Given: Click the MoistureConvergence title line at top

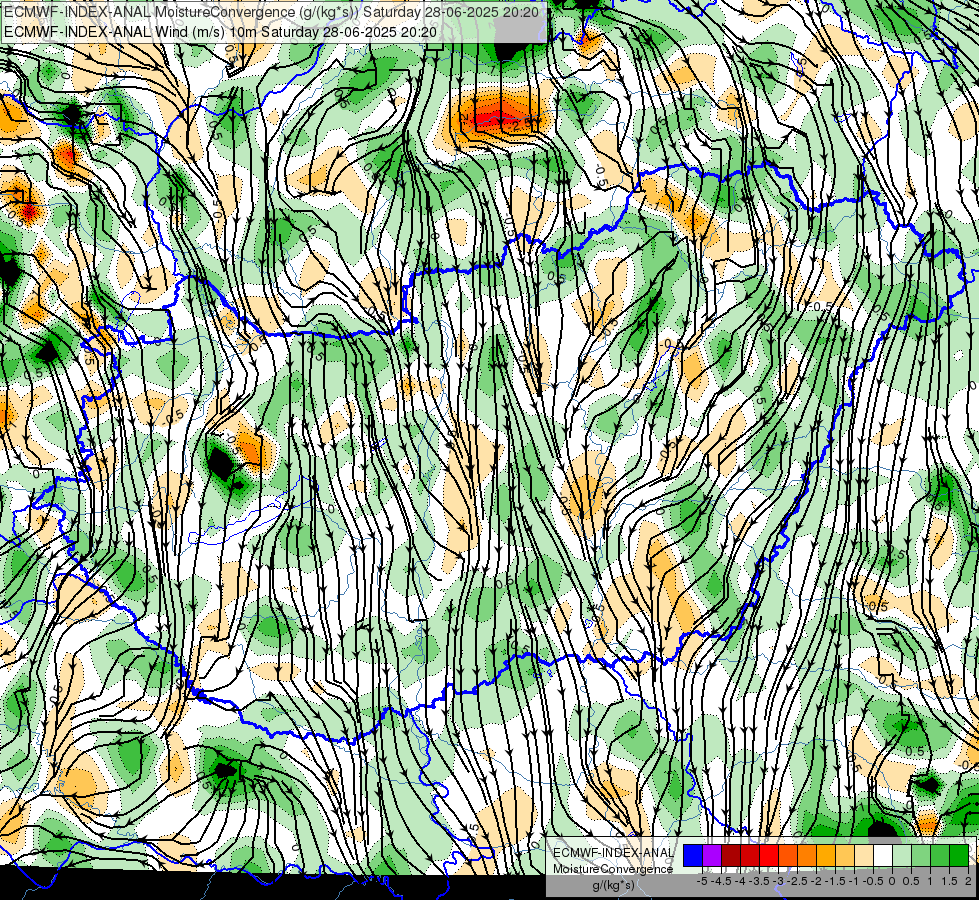Looking at the screenshot, I should (272, 12).
